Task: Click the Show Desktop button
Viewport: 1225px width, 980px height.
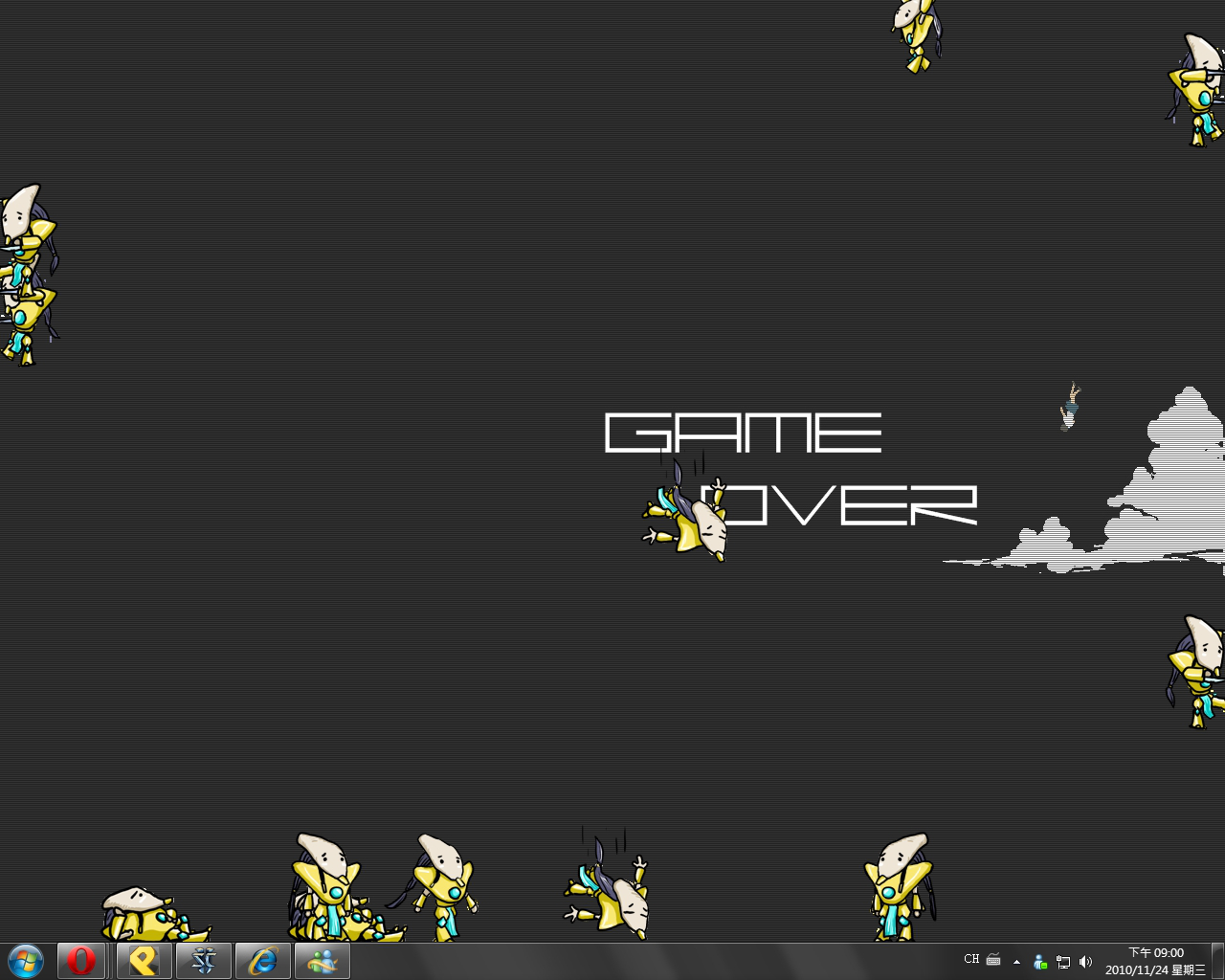Action: pyautogui.click(x=1218, y=961)
